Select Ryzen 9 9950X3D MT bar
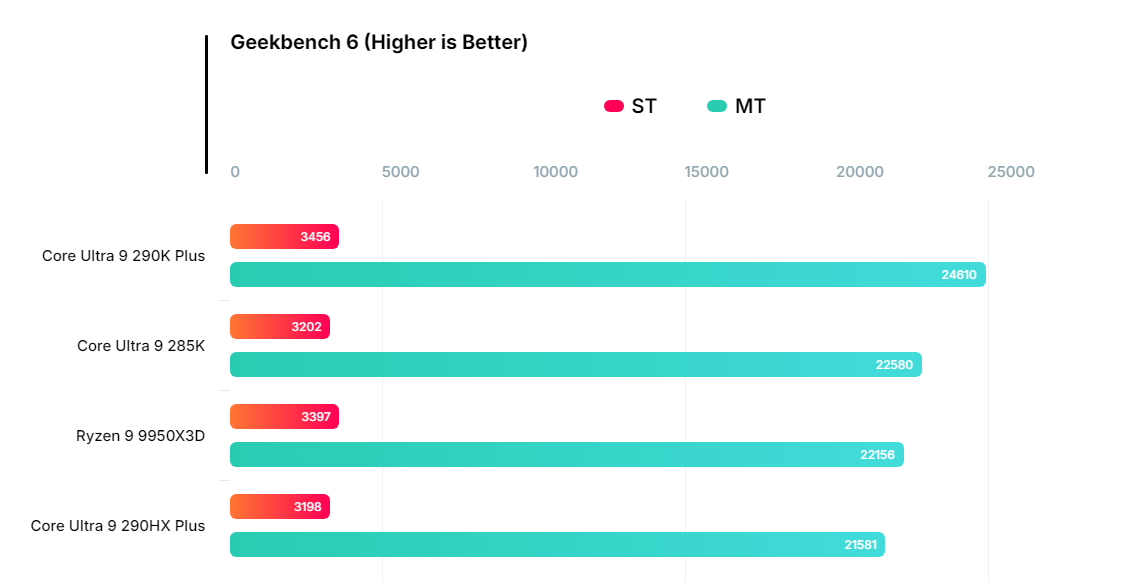The height and width of the screenshot is (587, 1143). coord(566,454)
